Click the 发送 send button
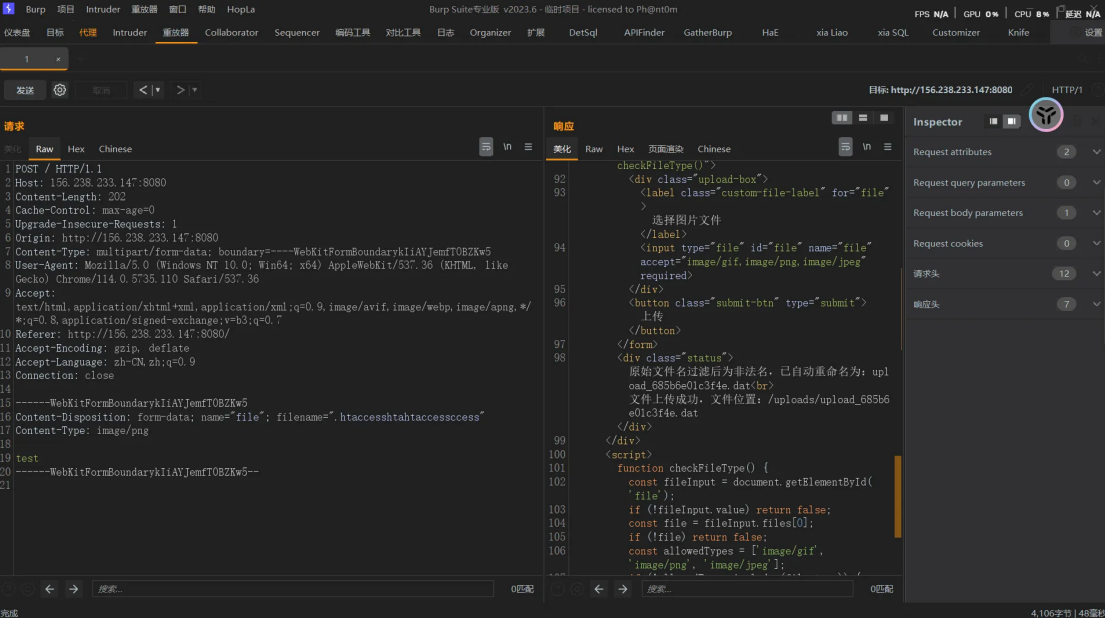 tap(25, 90)
